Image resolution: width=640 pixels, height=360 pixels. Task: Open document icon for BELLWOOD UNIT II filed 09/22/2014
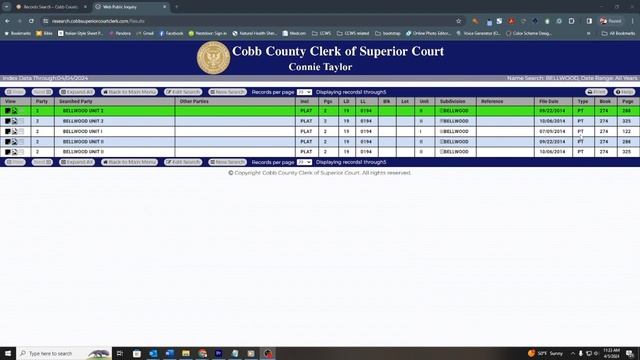(x=8, y=142)
